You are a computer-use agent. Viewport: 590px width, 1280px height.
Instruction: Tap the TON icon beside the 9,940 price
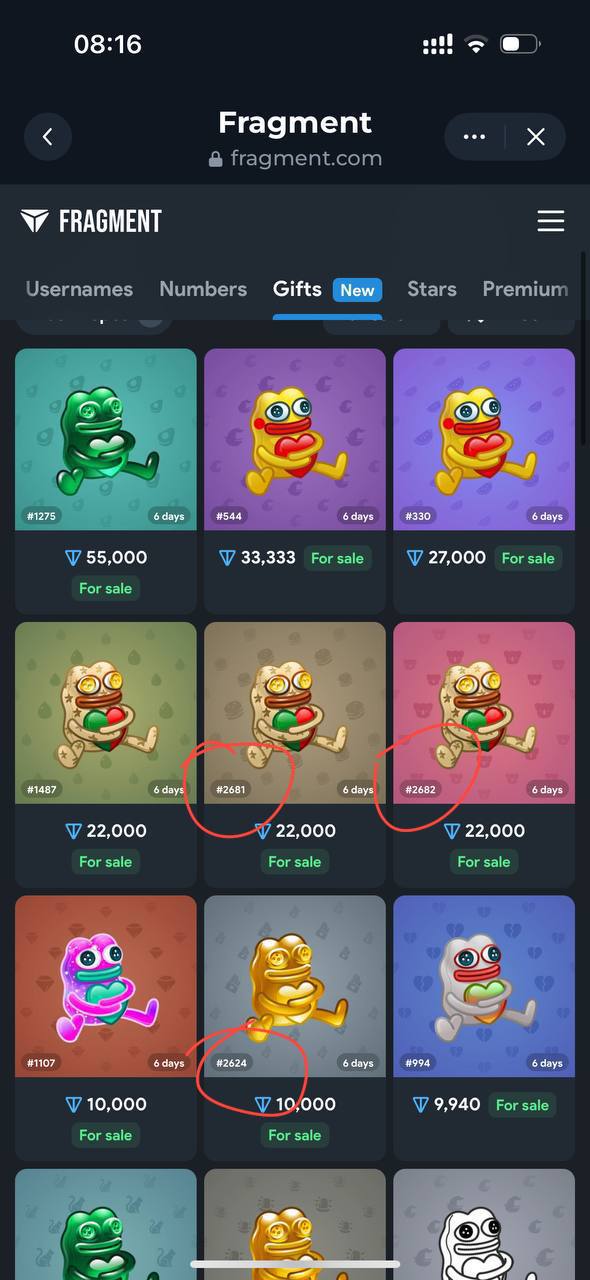(x=421, y=1105)
